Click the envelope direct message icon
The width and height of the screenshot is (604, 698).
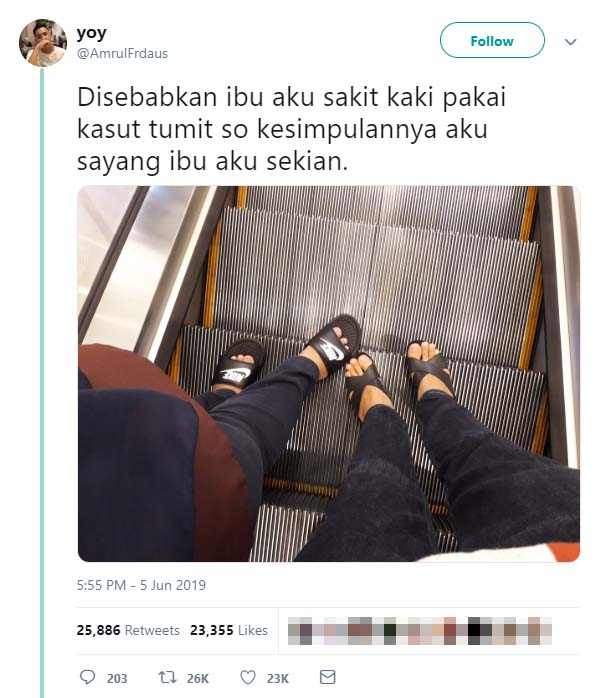coord(328,677)
